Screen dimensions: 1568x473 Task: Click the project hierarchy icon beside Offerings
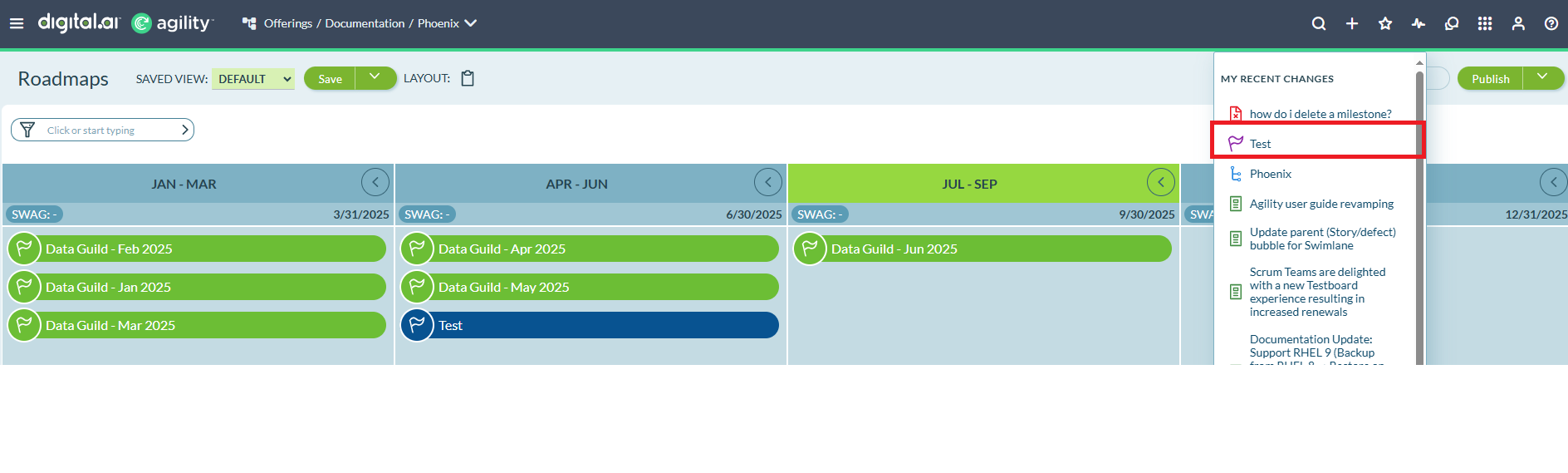point(249,23)
